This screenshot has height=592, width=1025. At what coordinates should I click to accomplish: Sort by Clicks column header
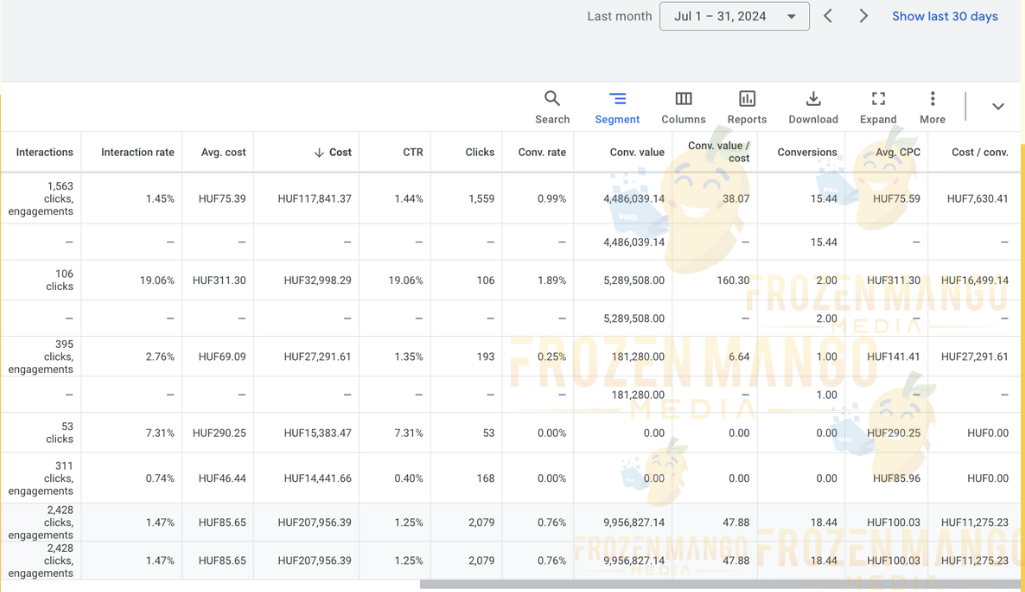479,152
